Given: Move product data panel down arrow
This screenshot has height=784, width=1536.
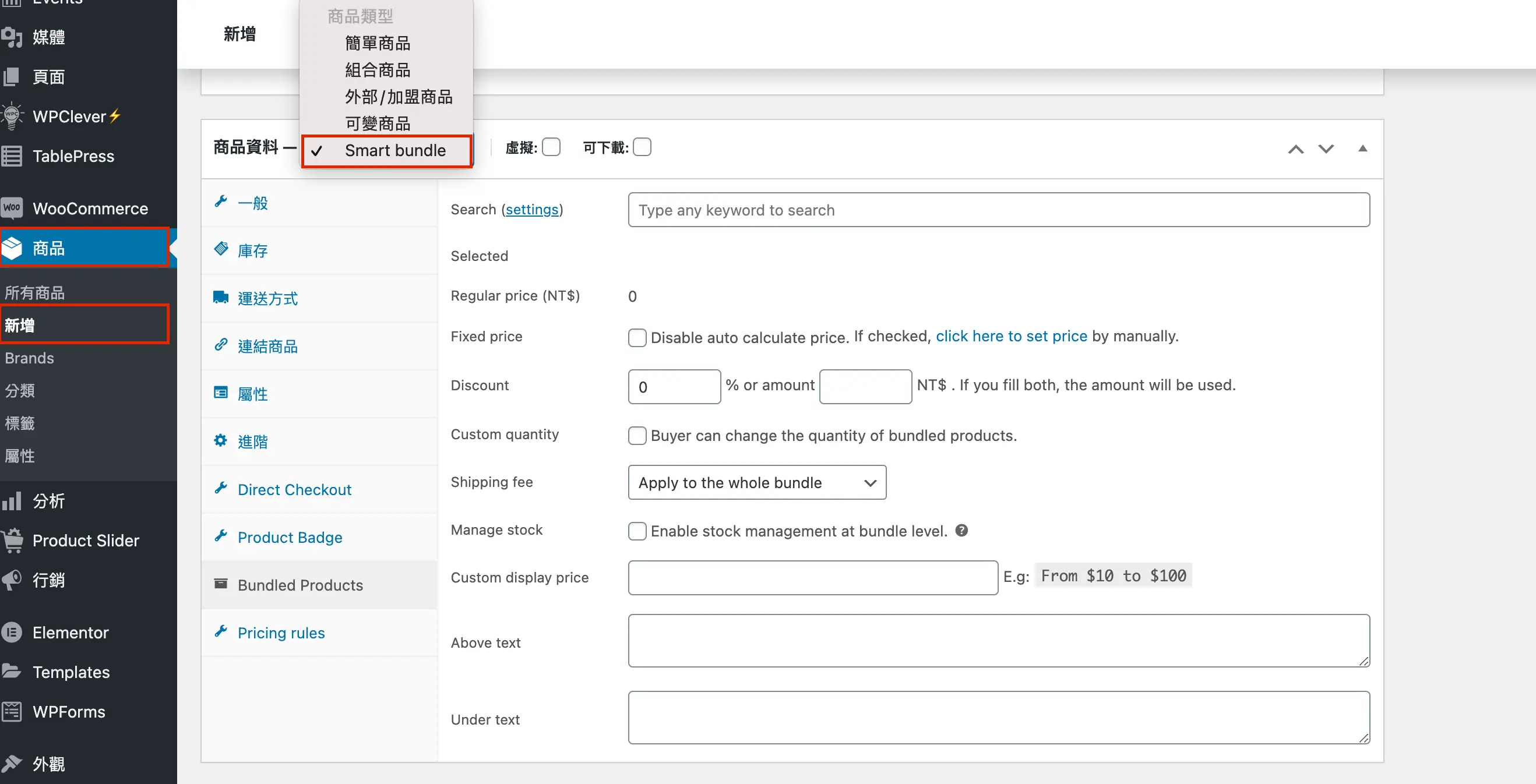Looking at the screenshot, I should [1326, 149].
